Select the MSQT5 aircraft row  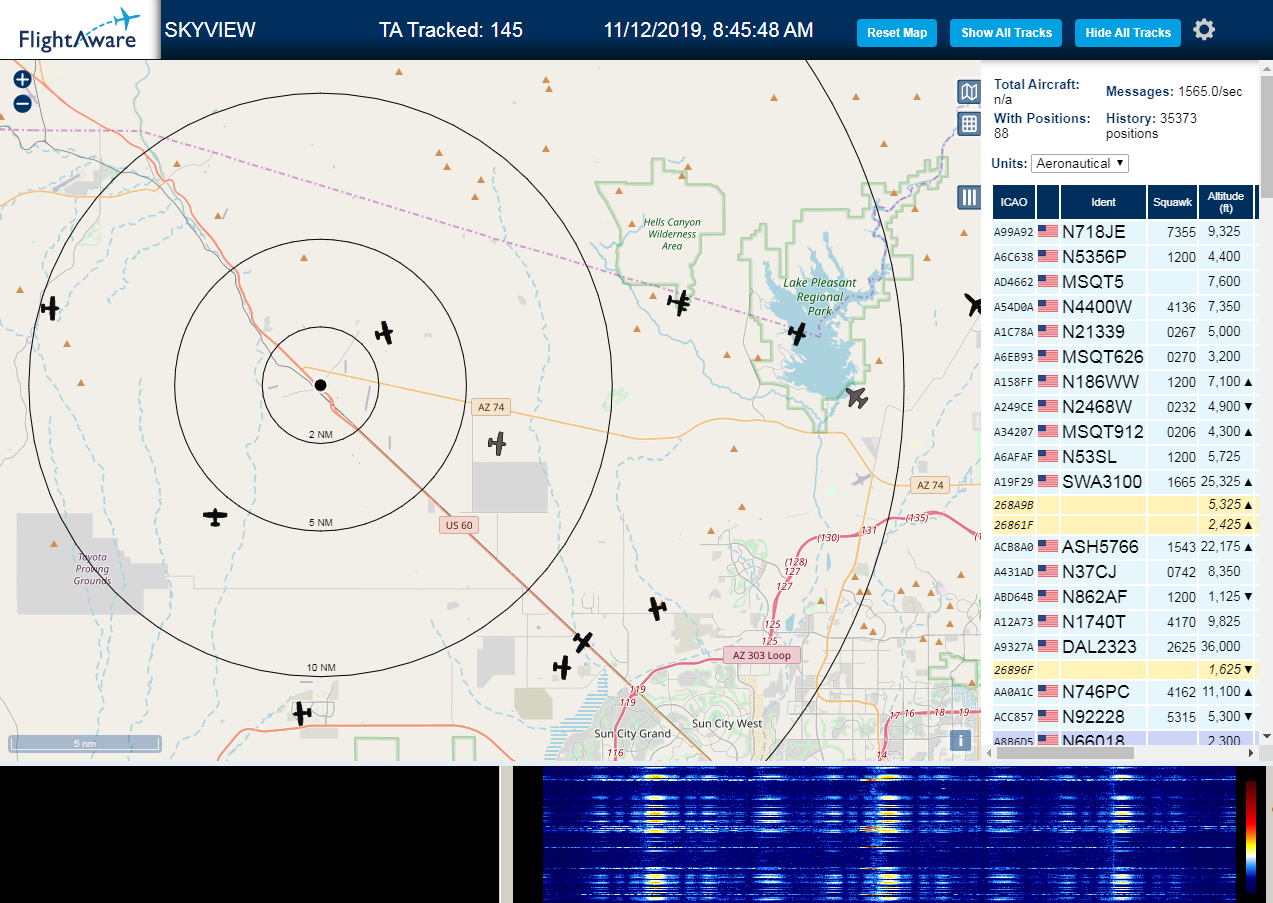click(1124, 281)
